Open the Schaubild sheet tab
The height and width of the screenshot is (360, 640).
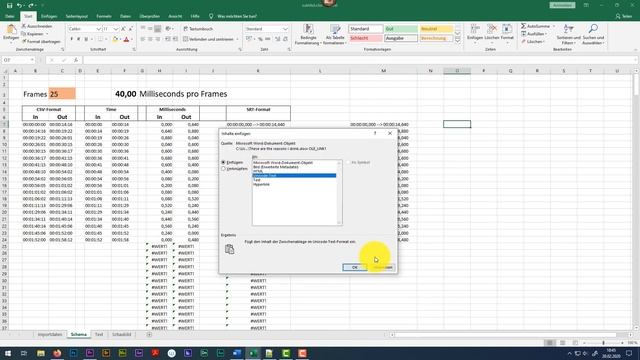122,334
